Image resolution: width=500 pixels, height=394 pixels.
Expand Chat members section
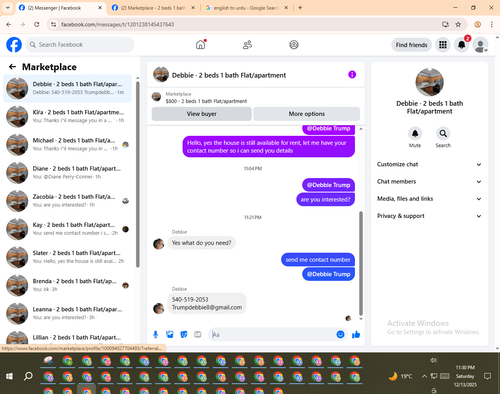429,182
